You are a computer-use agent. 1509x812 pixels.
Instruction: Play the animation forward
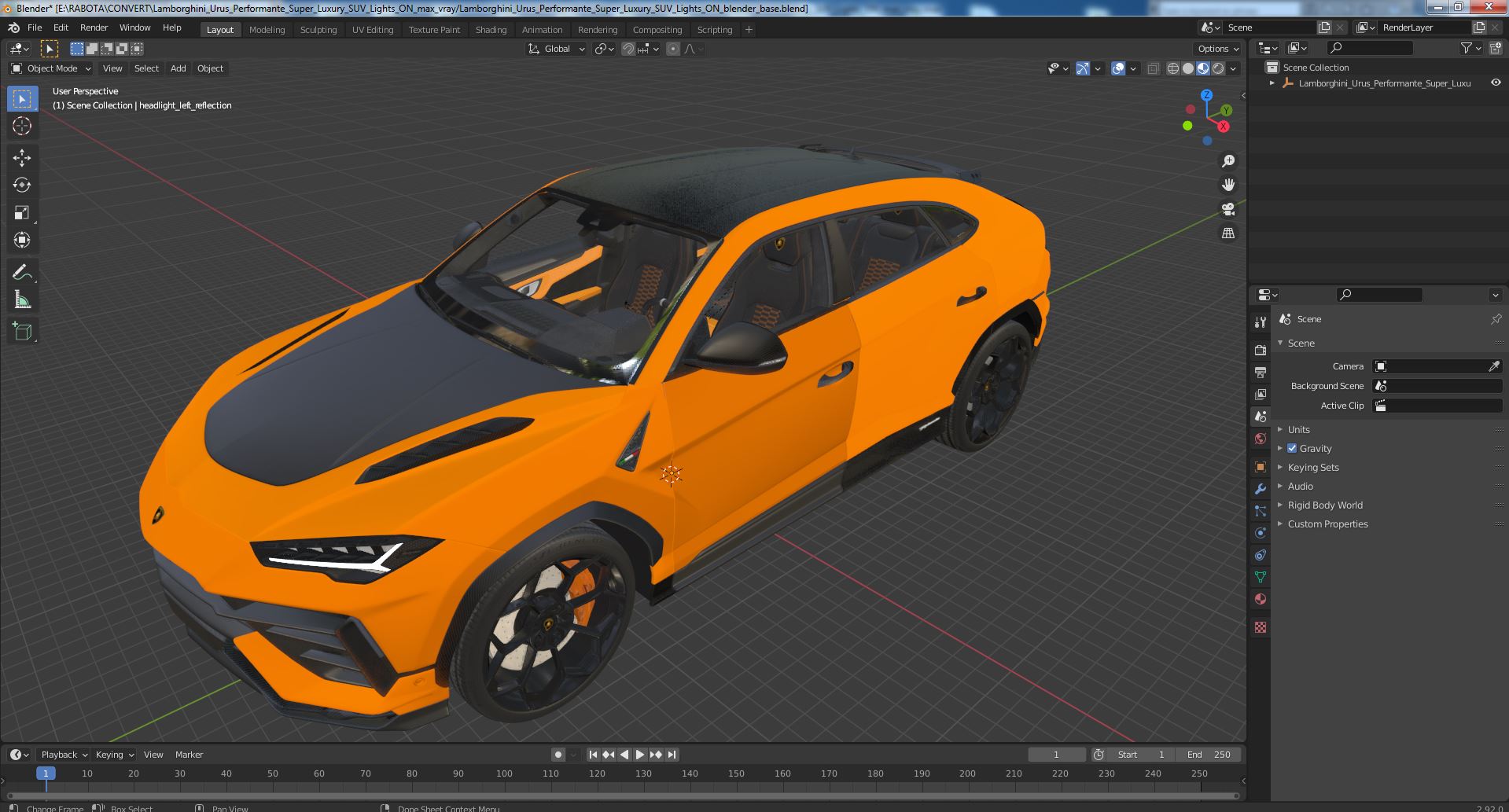tap(640, 755)
